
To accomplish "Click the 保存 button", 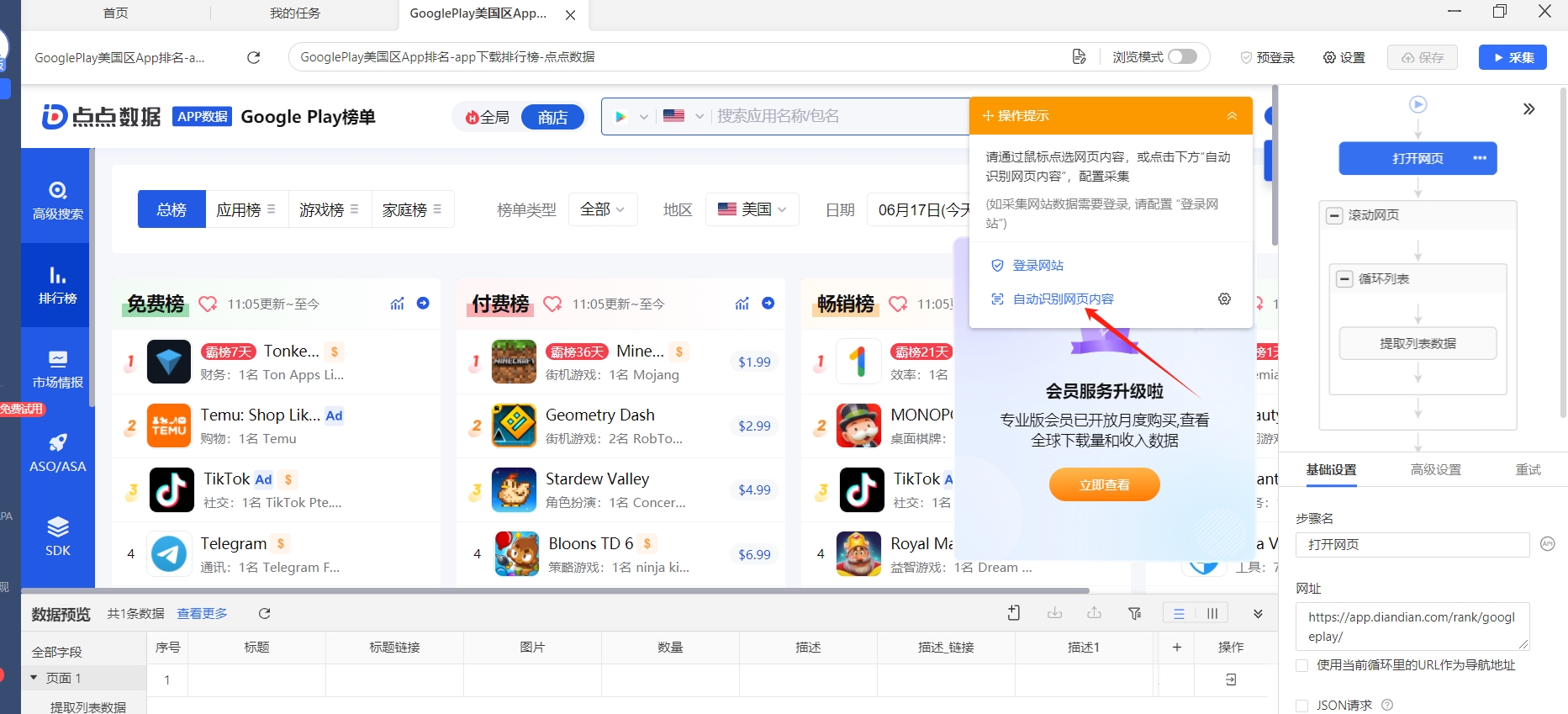I will pos(1423,57).
